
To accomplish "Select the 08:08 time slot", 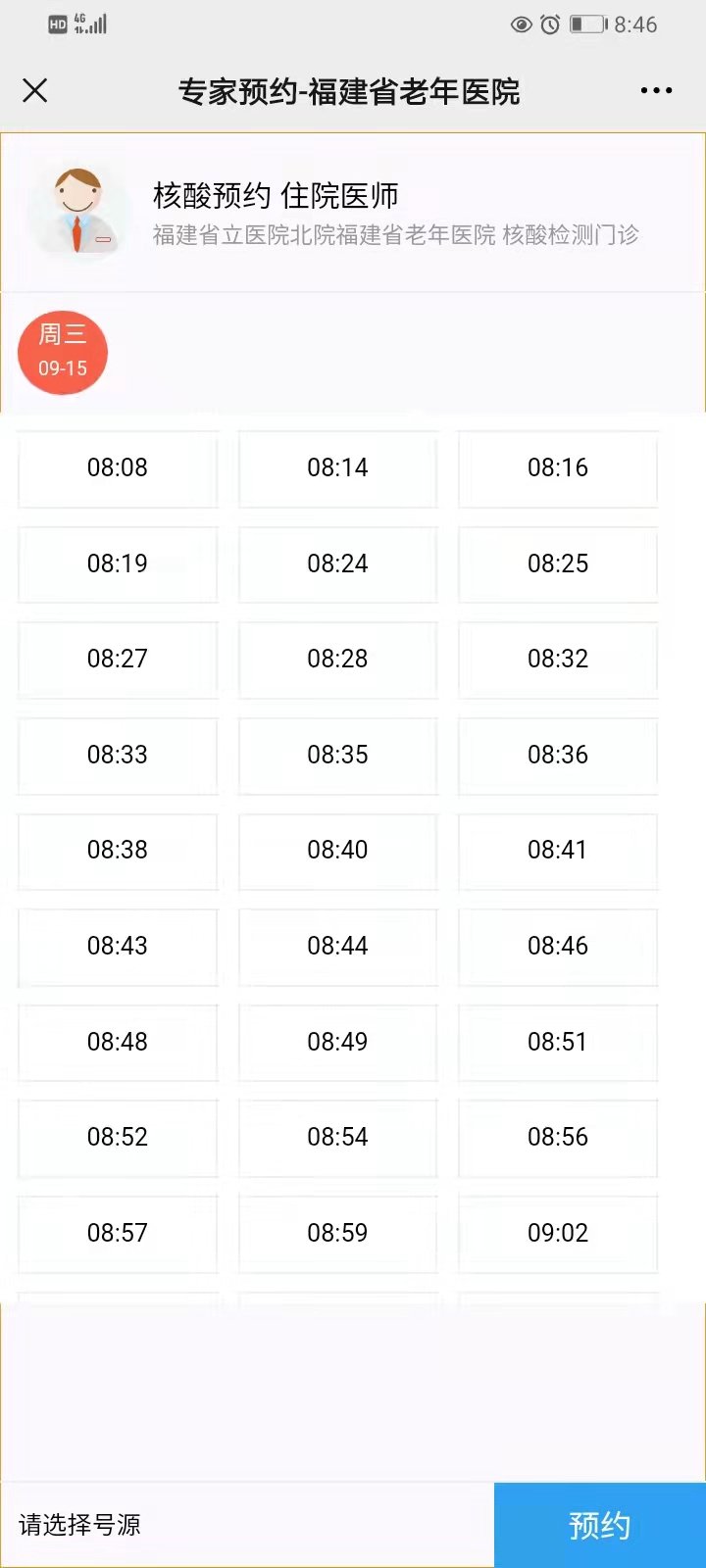I will click(118, 468).
